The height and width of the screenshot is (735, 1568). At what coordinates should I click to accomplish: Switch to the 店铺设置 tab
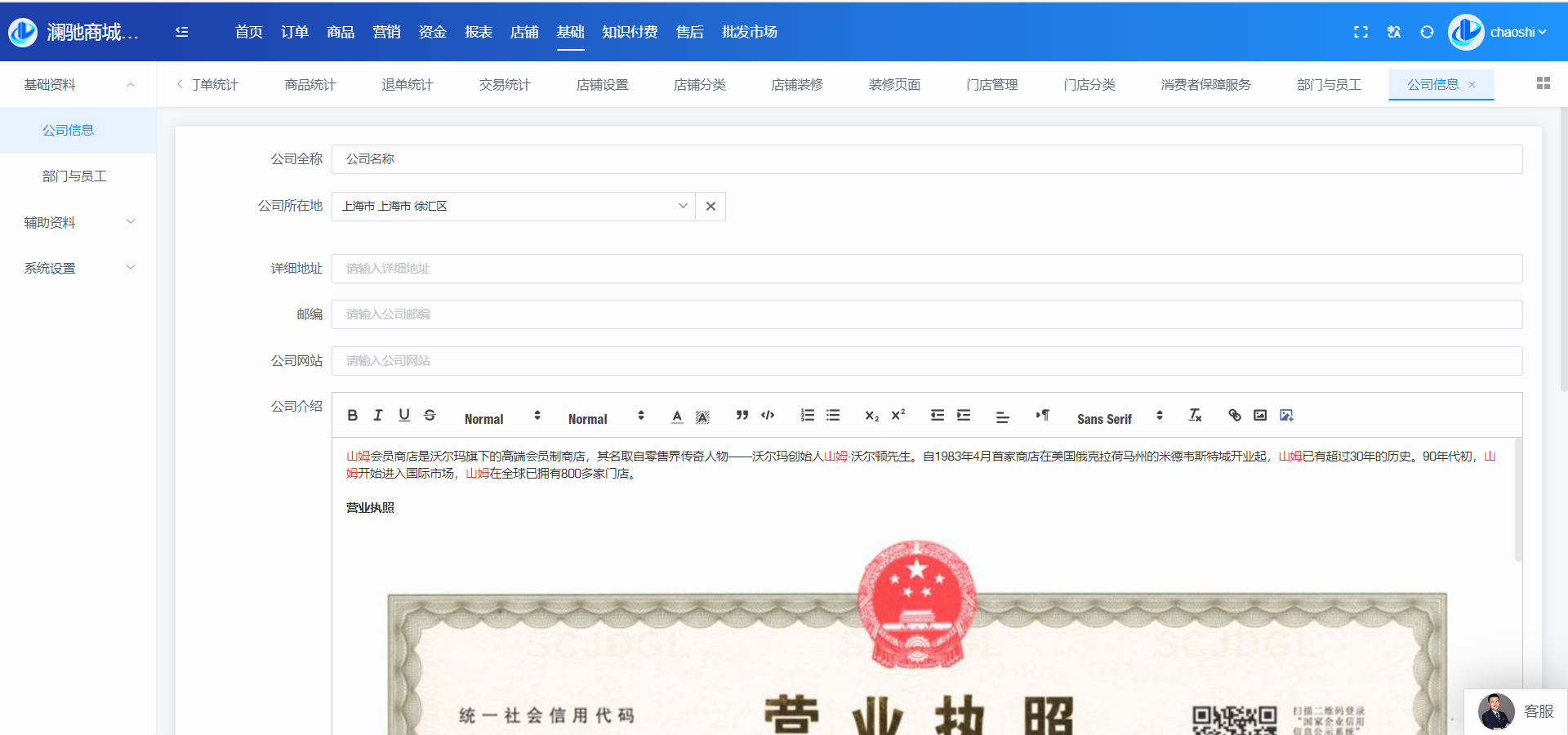pyautogui.click(x=602, y=85)
